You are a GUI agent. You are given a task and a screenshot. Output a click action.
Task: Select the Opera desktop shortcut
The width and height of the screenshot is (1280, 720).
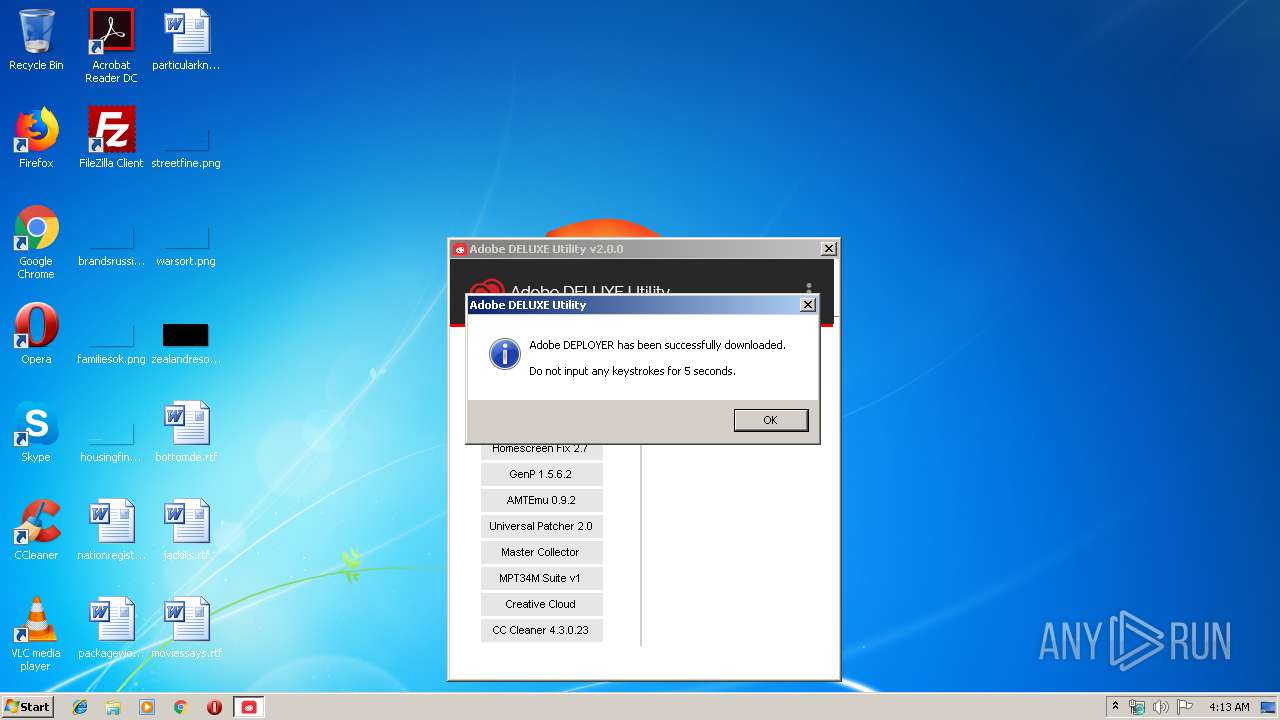click(36, 334)
